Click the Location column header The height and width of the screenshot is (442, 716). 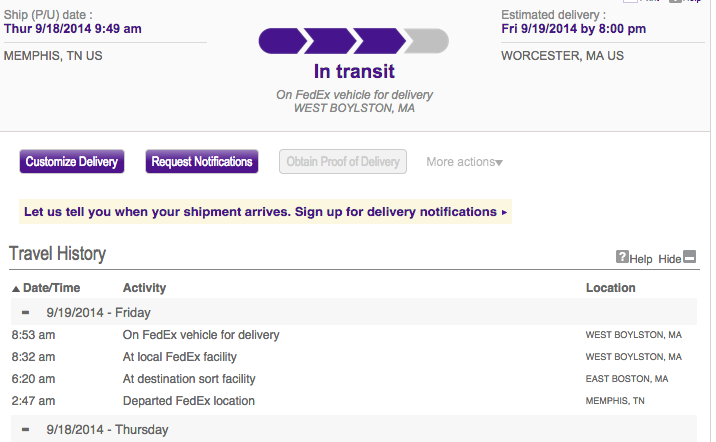pyautogui.click(x=611, y=288)
